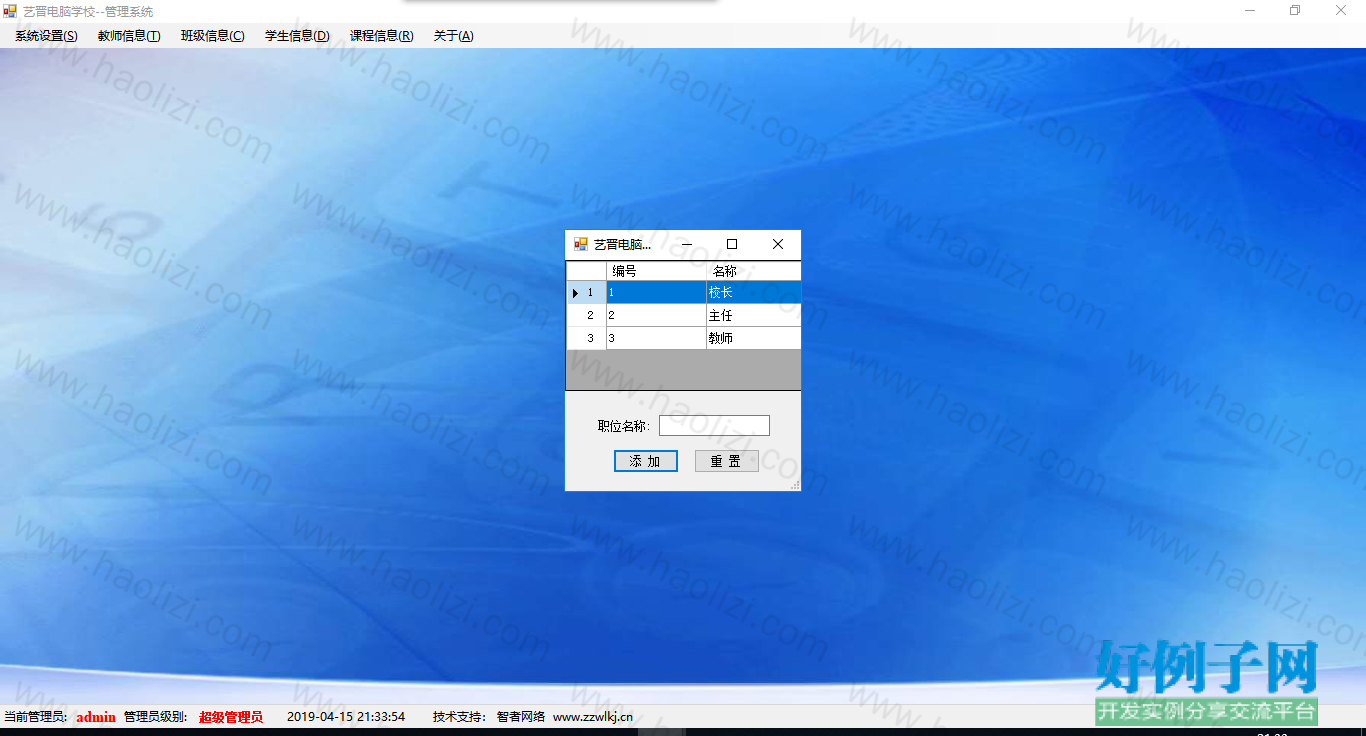Open the 关于(A) menu
This screenshot has width=1366, height=736.
[x=454, y=36]
